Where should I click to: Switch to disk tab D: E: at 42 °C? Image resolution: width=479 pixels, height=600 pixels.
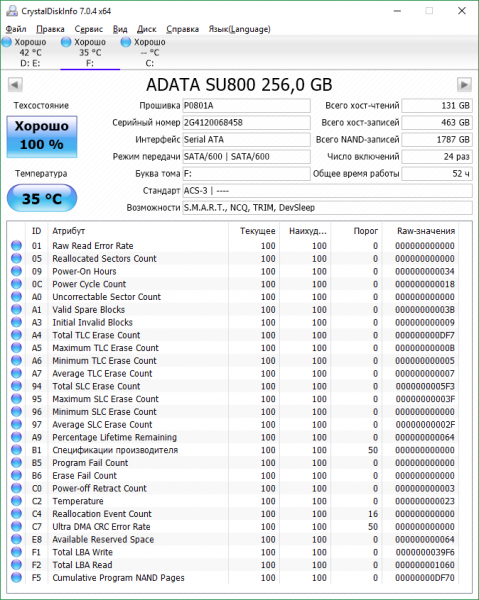pos(30,52)
